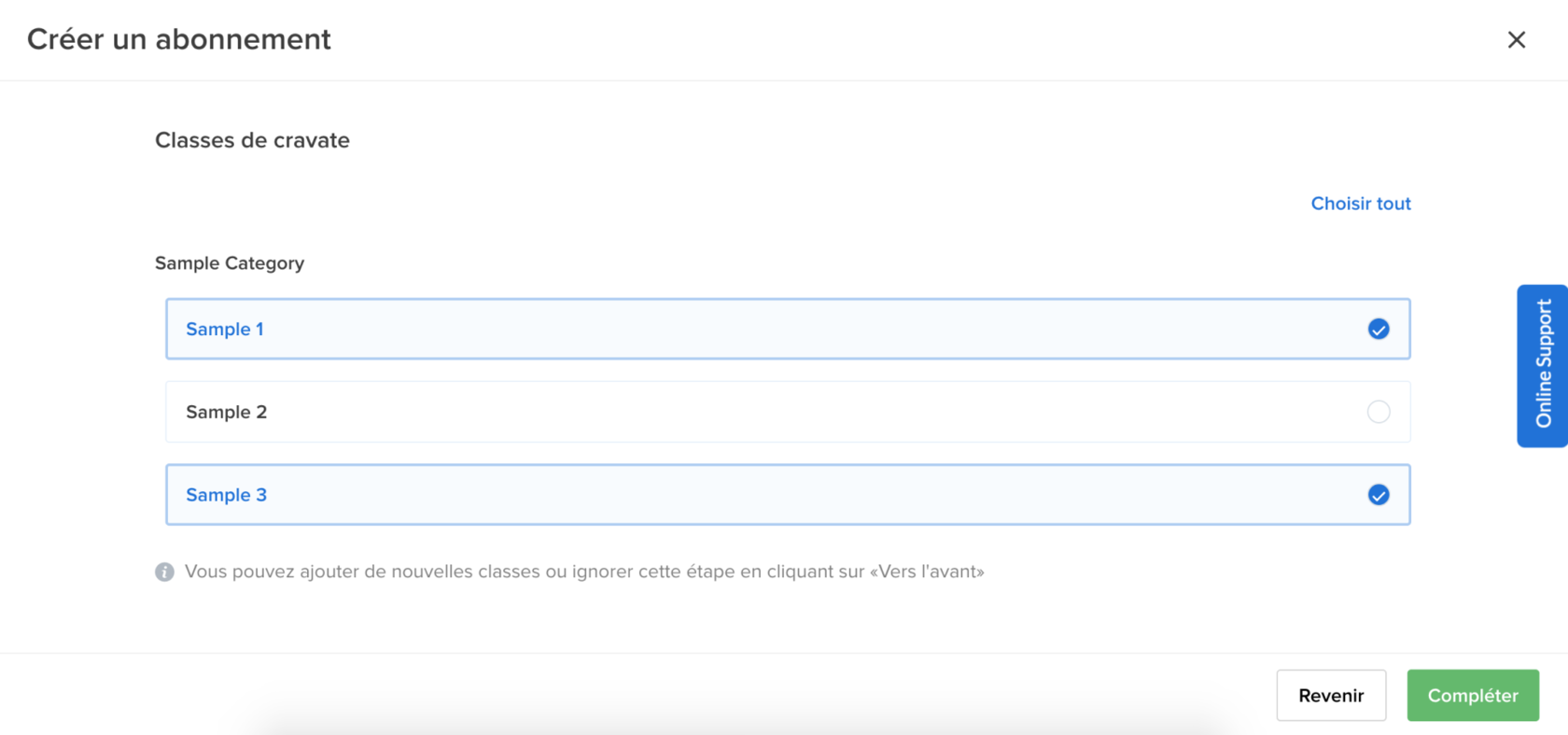Click the Sample 3 label text
Viewport: 1568px width, 735px height.
tap(227, 495)
